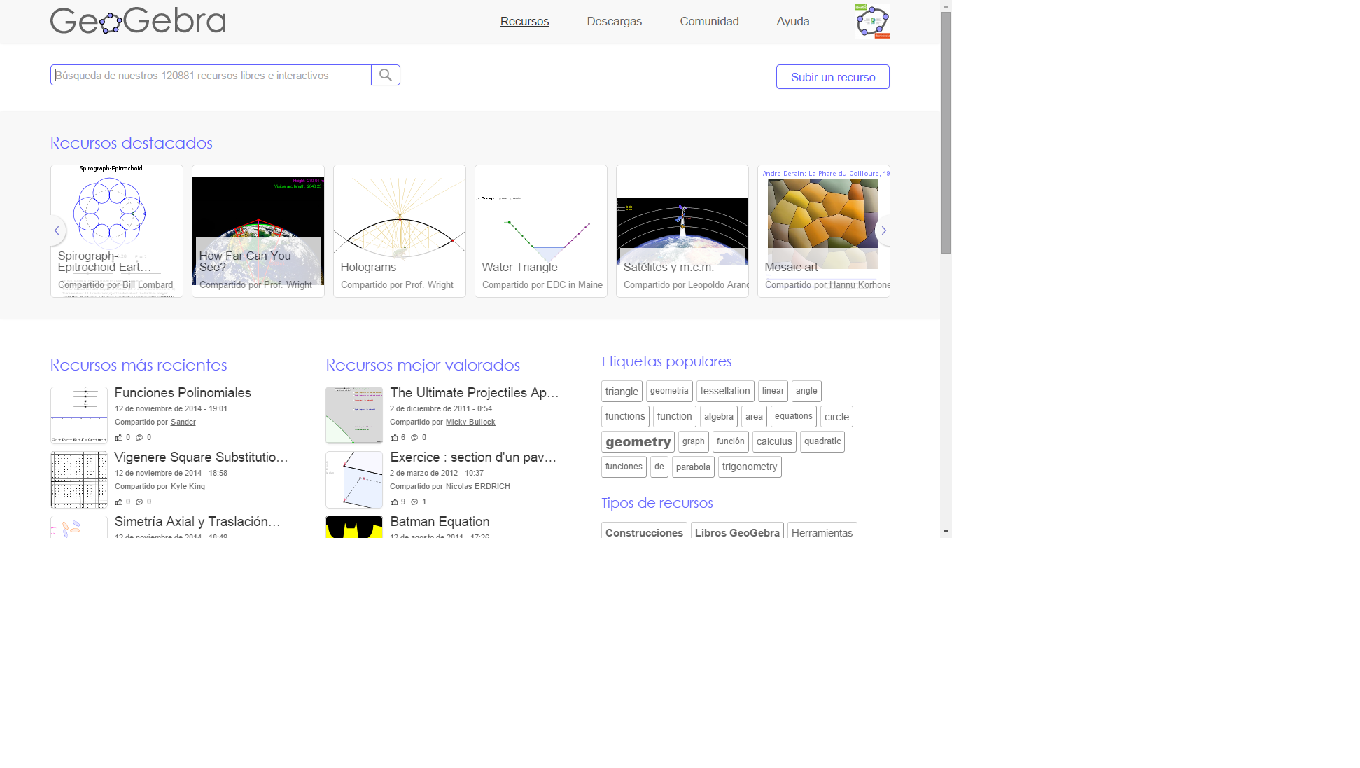Open Batman Equation resource title

[x=440, y=521]
